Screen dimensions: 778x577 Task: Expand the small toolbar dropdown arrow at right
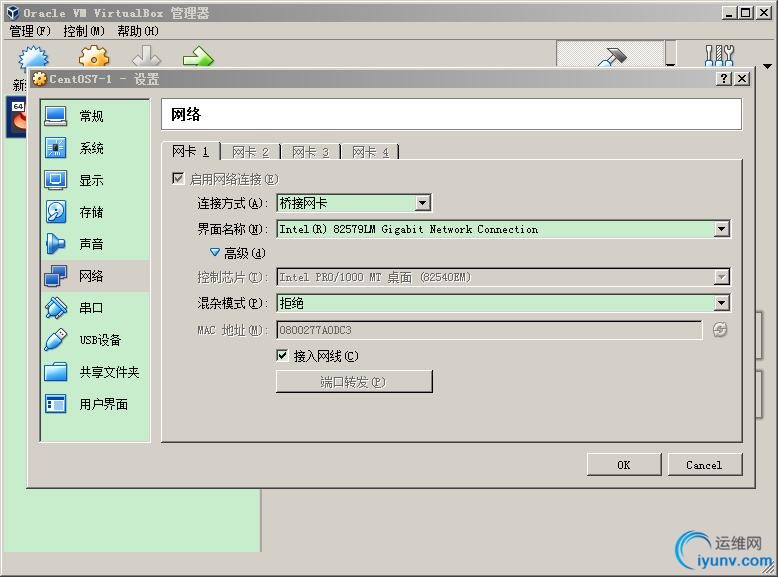coord(768,66)
